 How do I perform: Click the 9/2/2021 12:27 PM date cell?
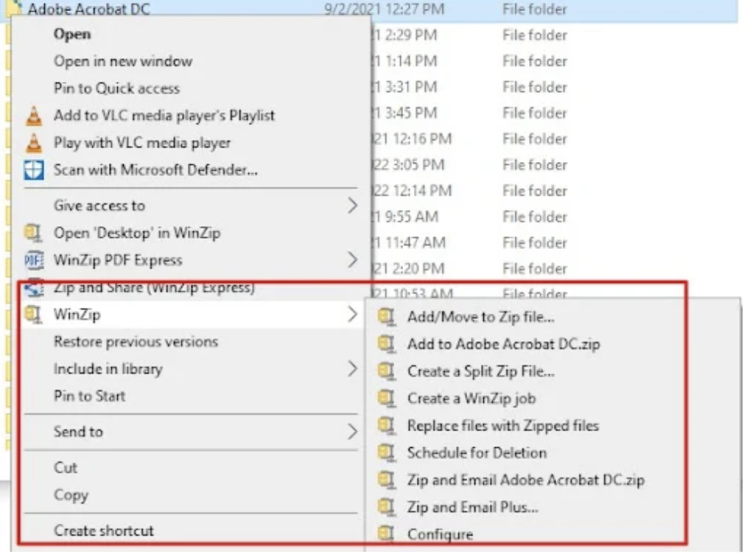click(384, 9)
